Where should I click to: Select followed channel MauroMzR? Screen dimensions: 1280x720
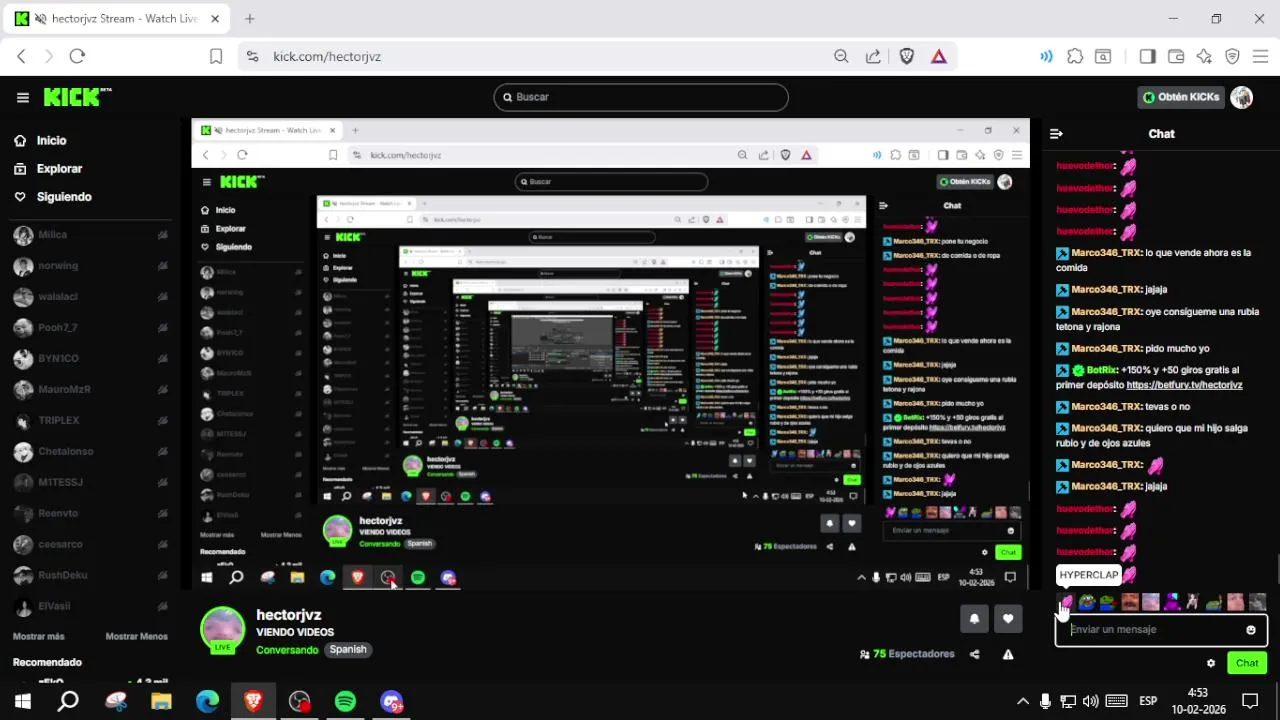pyautogui.click(x=90, y=390)
